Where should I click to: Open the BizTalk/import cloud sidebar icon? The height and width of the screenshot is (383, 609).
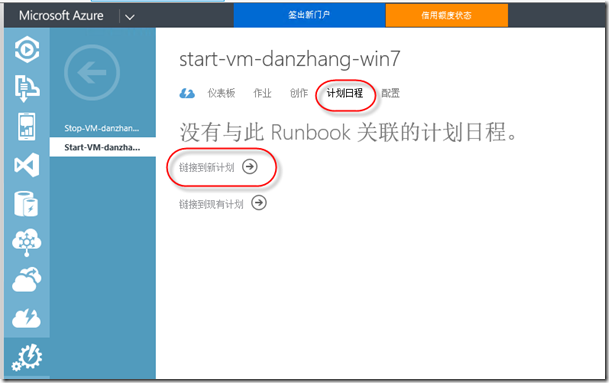[27, 88]
